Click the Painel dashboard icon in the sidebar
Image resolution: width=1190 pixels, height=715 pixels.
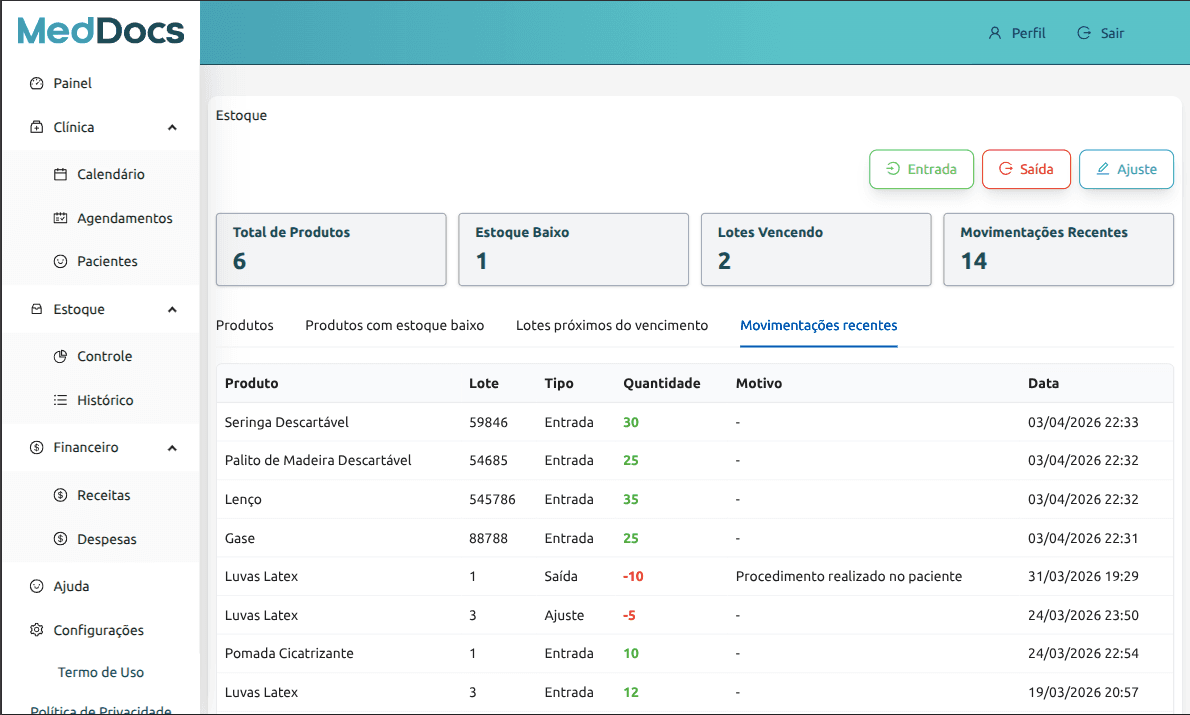(35, 83)
